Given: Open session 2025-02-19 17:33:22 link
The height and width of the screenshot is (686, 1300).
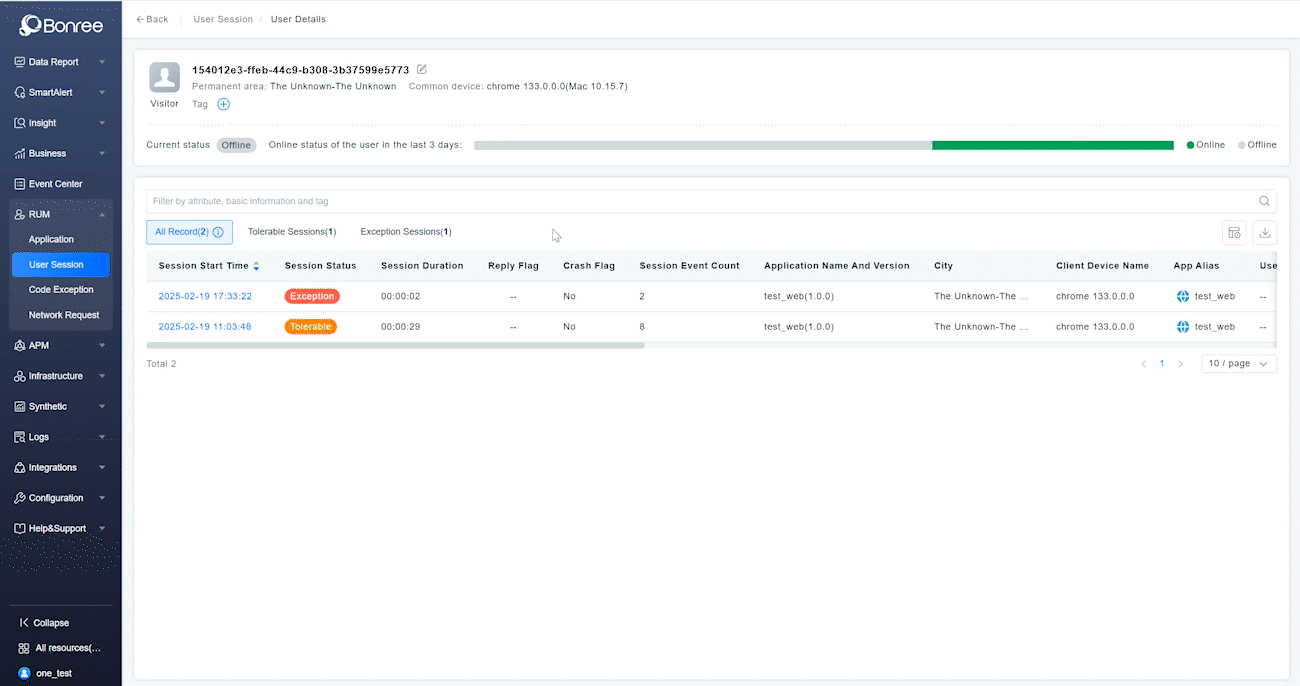Looking at the screenshot, I should (205, 296).
